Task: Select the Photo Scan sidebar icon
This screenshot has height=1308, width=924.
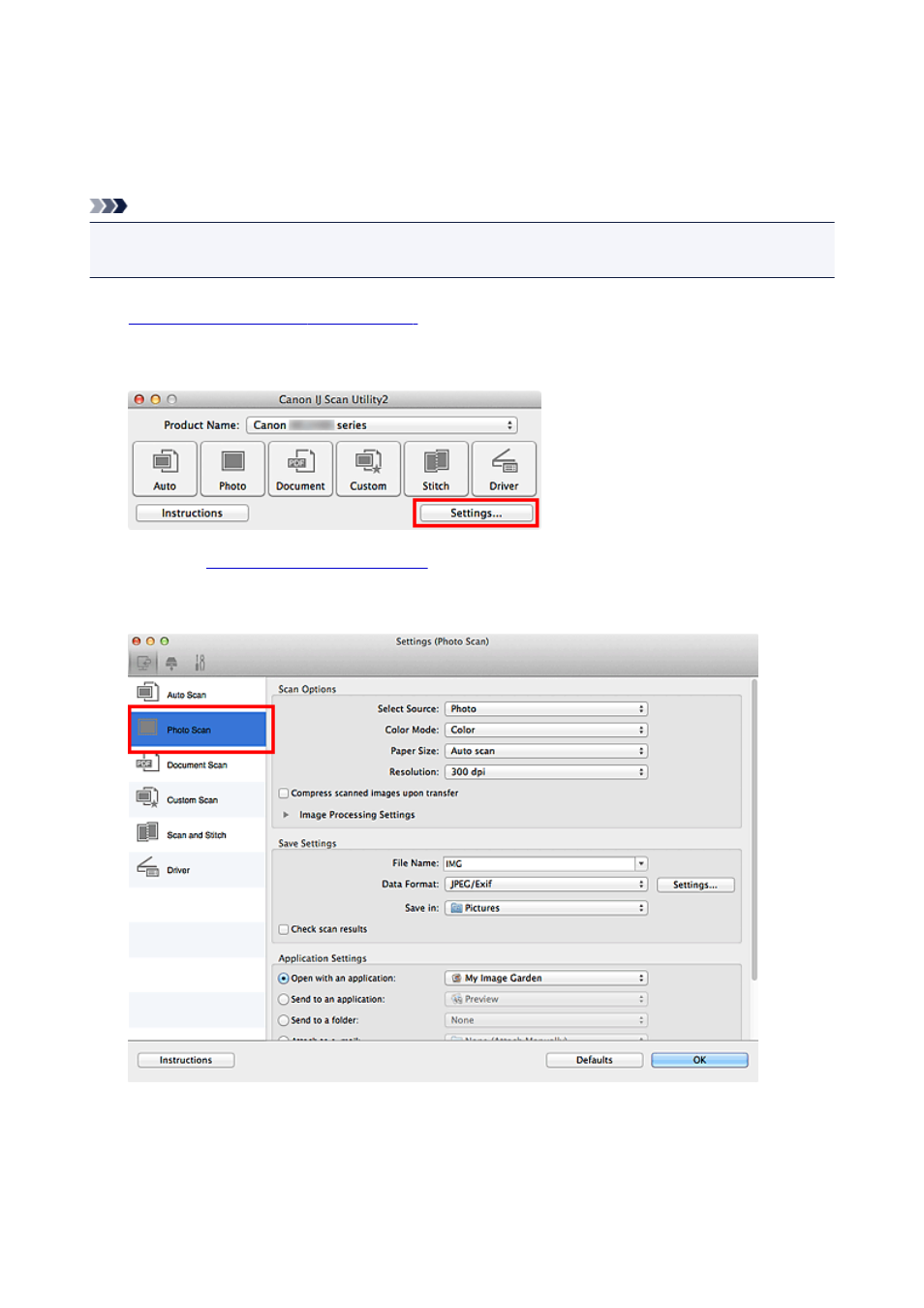Action: point(147,728)
